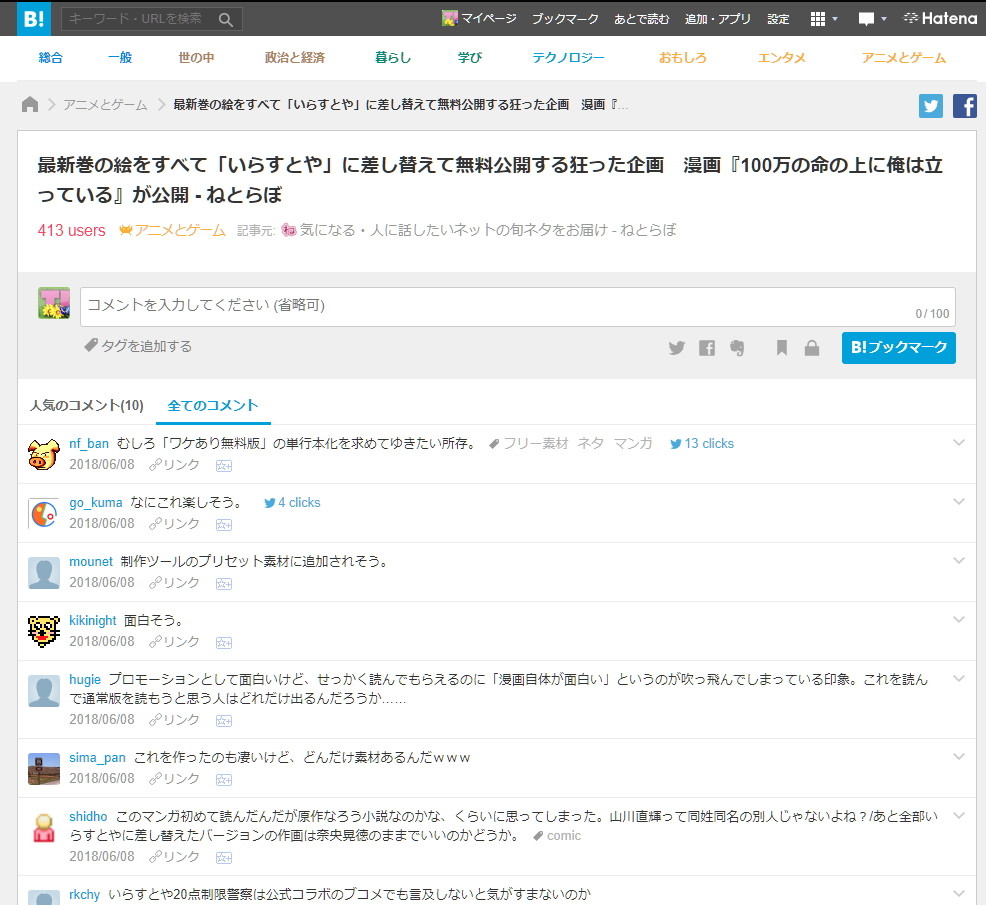Expand hugie comment options chevron
The image size is (986, 905).
(x=959, y=679)
